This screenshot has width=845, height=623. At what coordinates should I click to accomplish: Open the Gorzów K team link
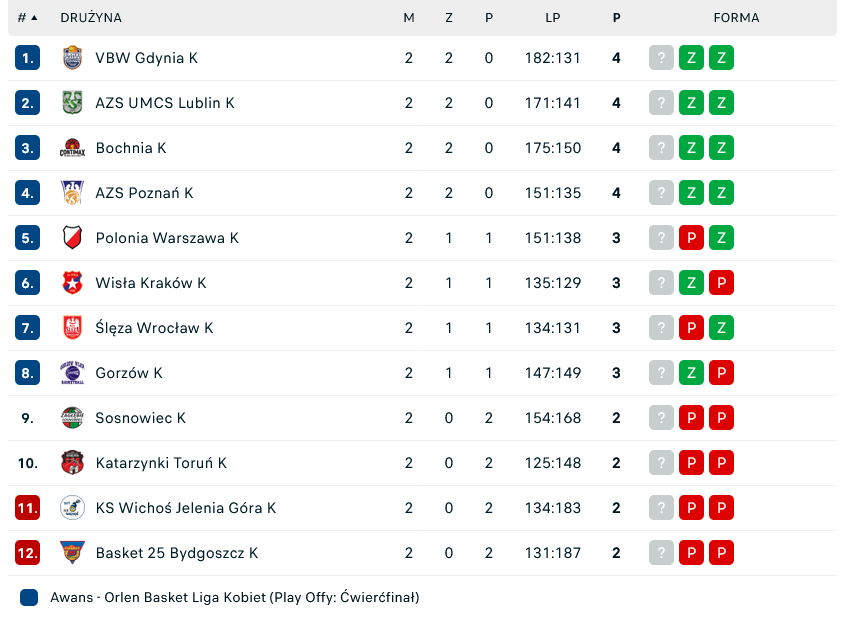pos(129,373)
